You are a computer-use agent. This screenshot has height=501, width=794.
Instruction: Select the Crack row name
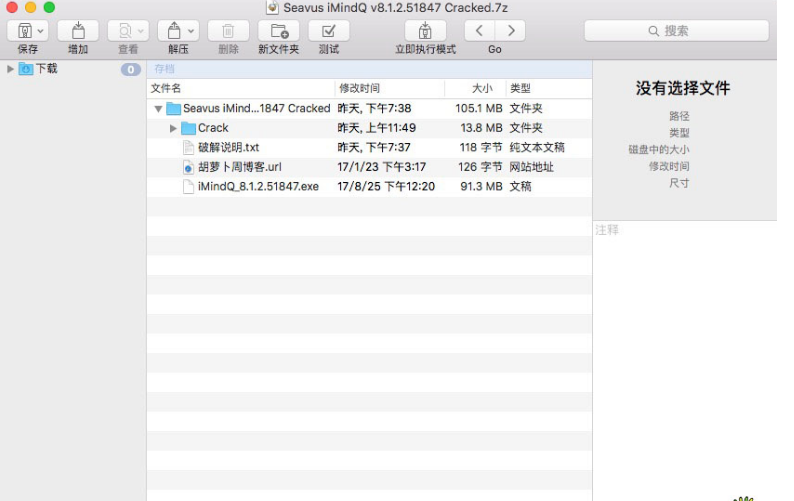[213, 128]
